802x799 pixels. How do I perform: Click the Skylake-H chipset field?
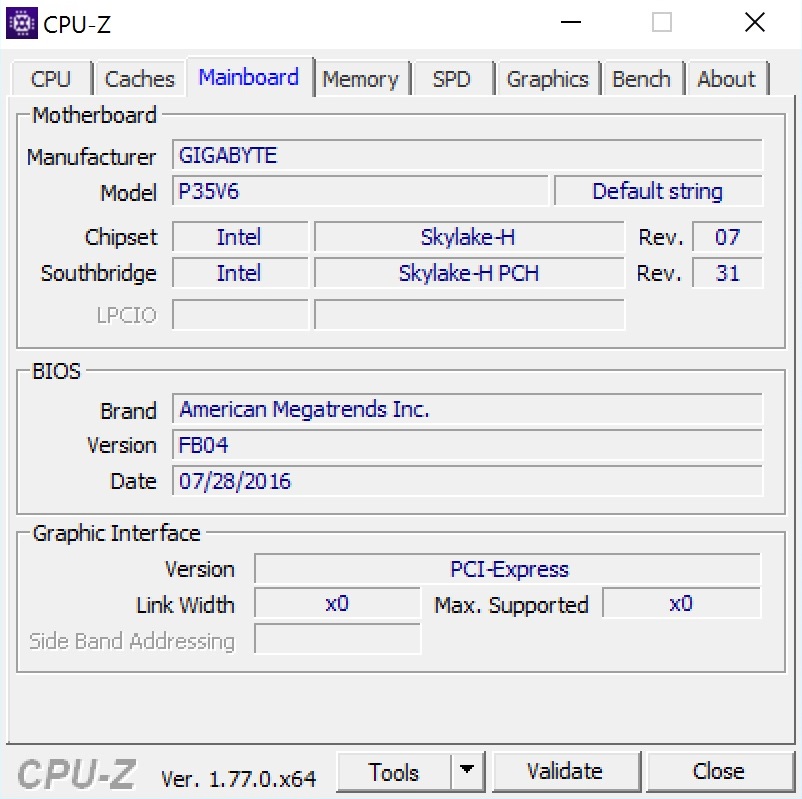pos(469,237)
